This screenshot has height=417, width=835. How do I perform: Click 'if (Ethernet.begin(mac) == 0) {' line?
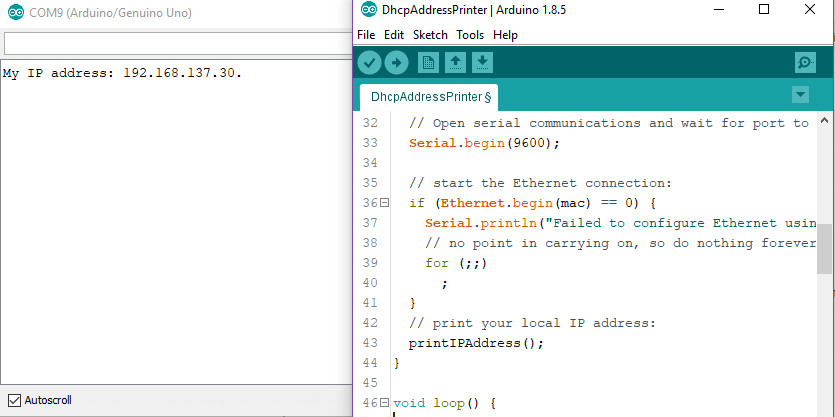click(x=533, y=203)
